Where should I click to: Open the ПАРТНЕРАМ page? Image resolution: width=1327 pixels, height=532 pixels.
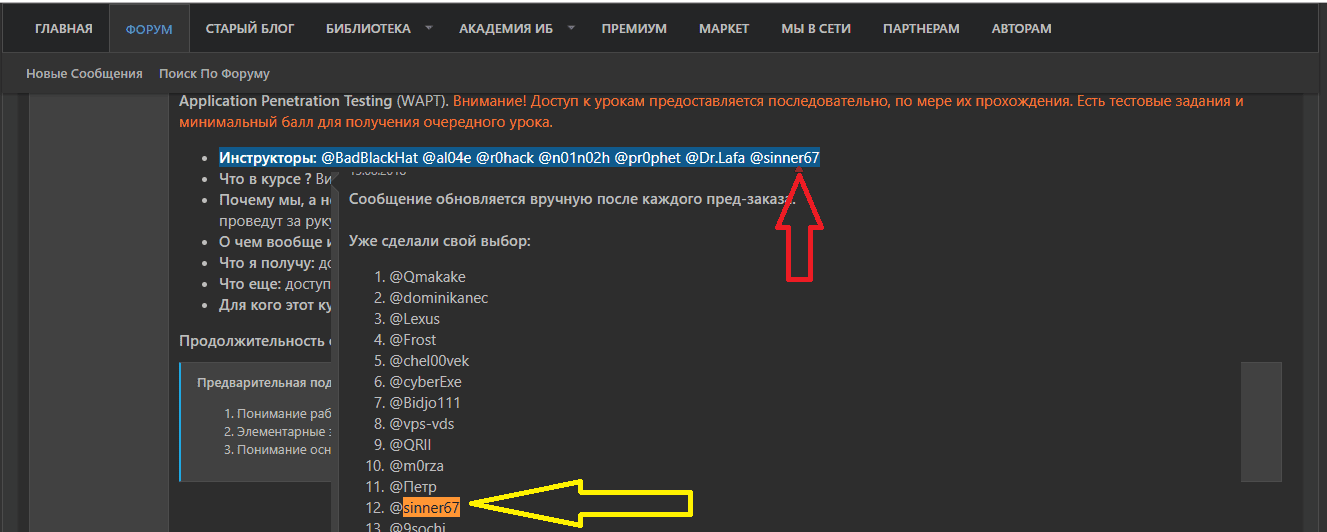pos(921,29)
